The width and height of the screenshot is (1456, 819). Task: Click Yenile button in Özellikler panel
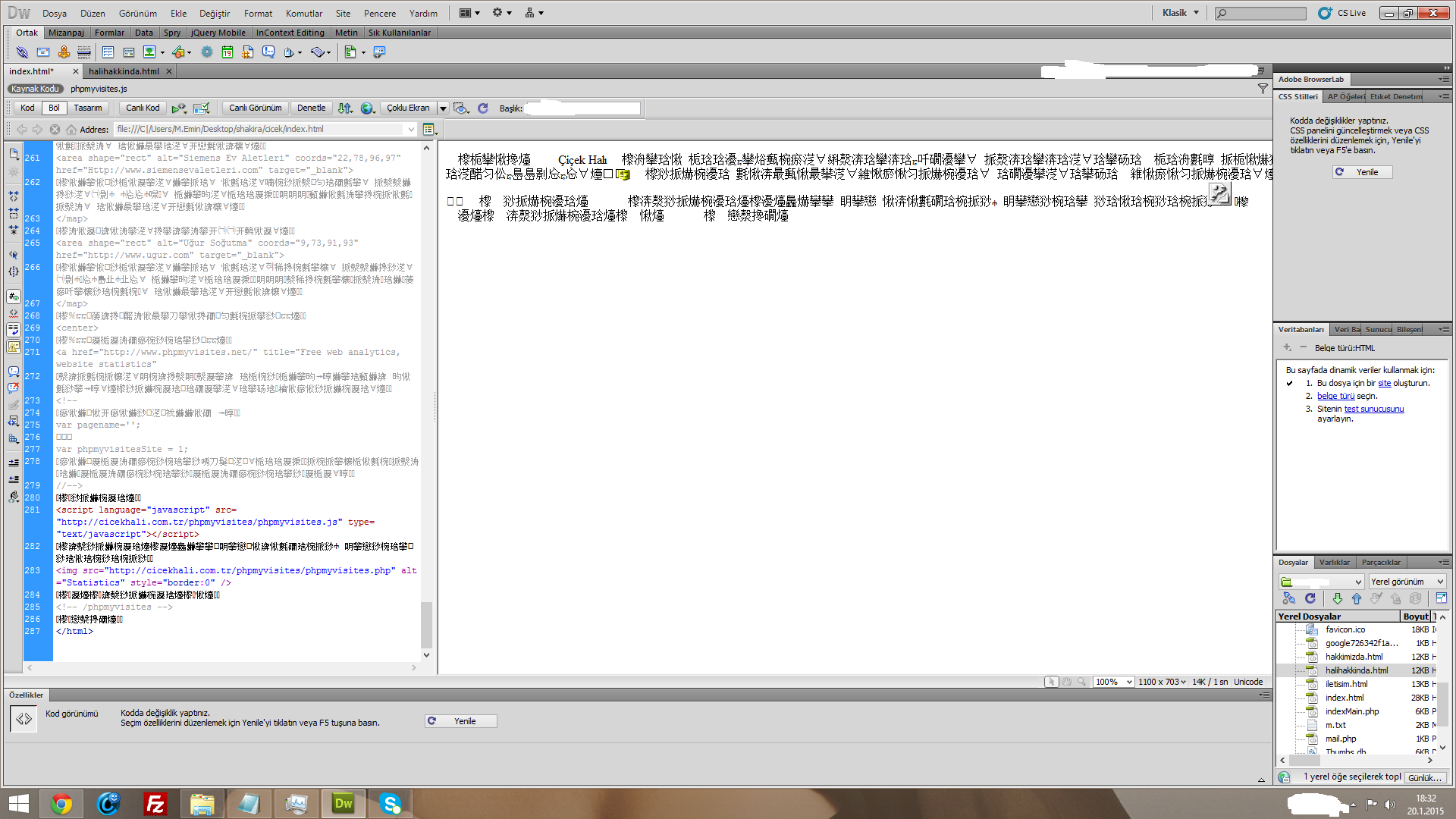coord(461,721)
